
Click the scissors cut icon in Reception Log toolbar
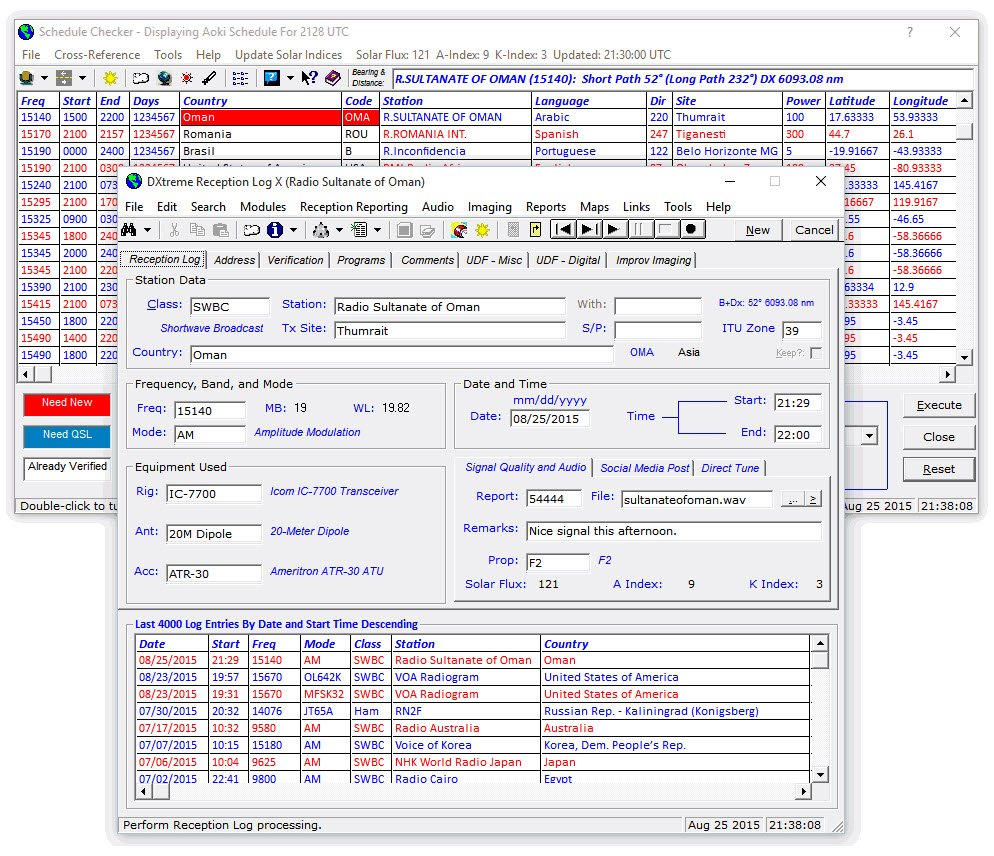coord(174,230)
